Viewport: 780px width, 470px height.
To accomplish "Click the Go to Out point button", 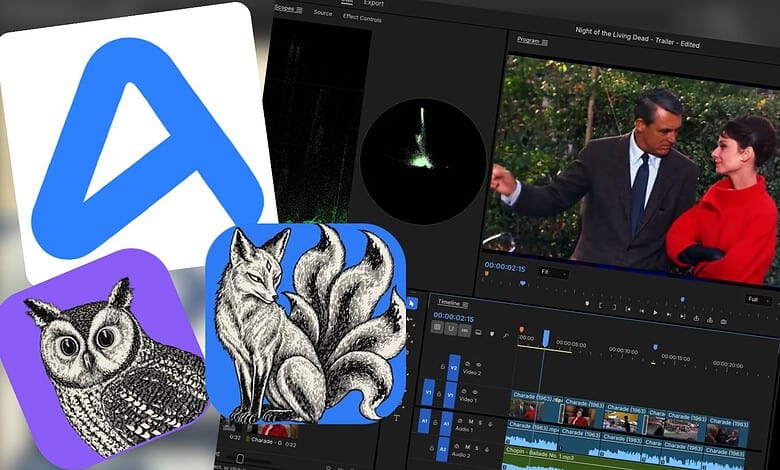I will pos(682,316).
